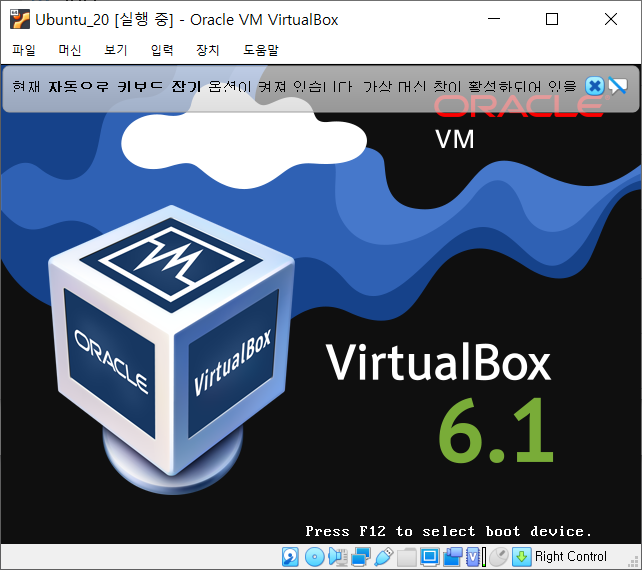Open the 파일 menu
The width and height of the screenshot is (642, 570).
pos(24,50)
